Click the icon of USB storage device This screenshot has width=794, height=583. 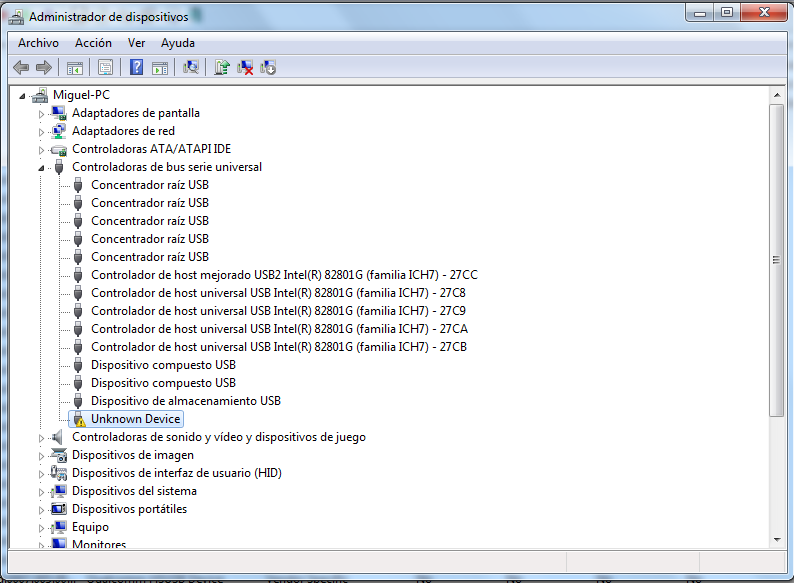(78, 401)
